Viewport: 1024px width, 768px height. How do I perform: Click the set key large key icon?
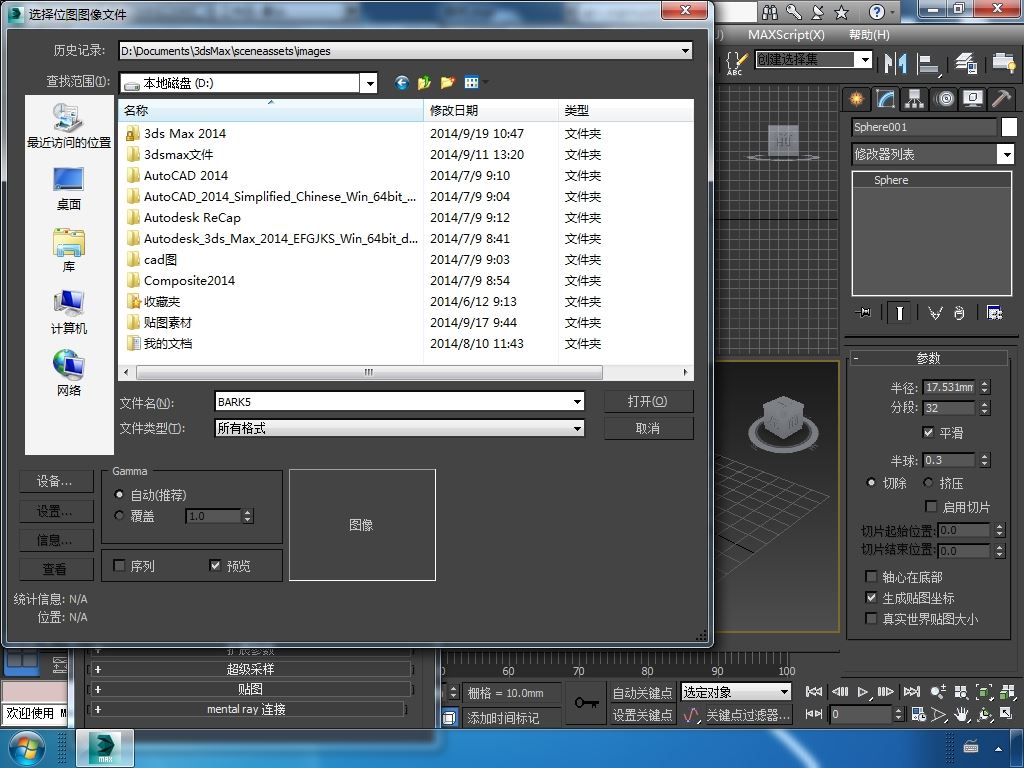[586, 703]
